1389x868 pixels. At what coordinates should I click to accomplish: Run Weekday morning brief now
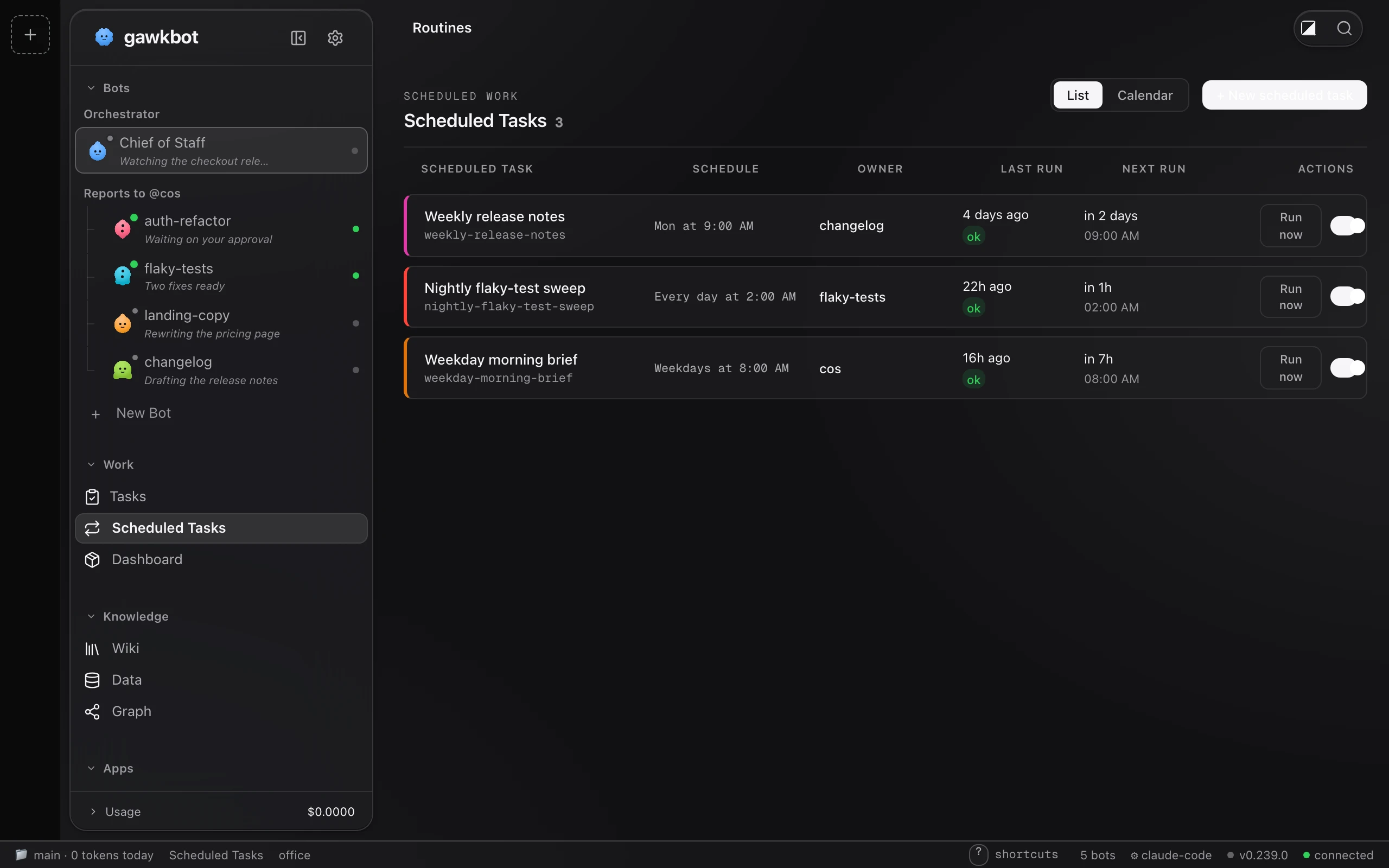click(x=1290, y=368)
